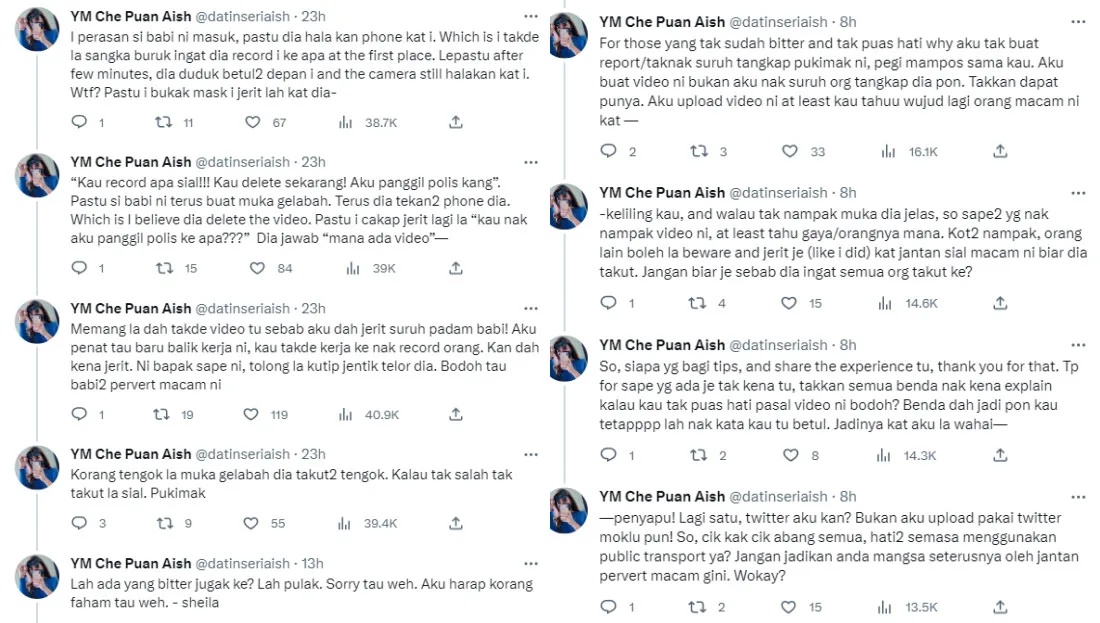1100x623 pixels.
Task: View analytics showing 40.9K views
Action: [346, 414]
